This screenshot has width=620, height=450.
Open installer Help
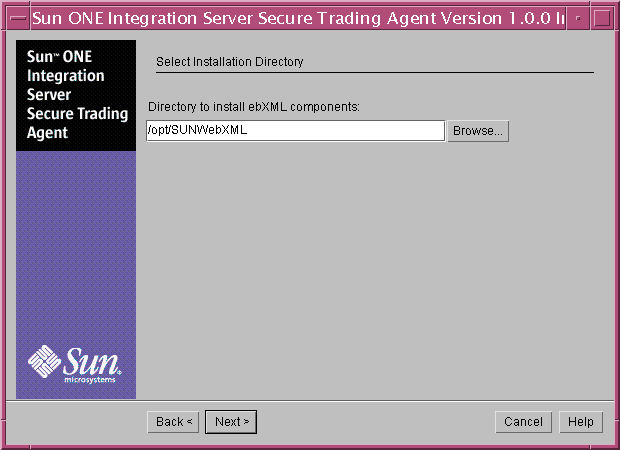coord(581,422)
